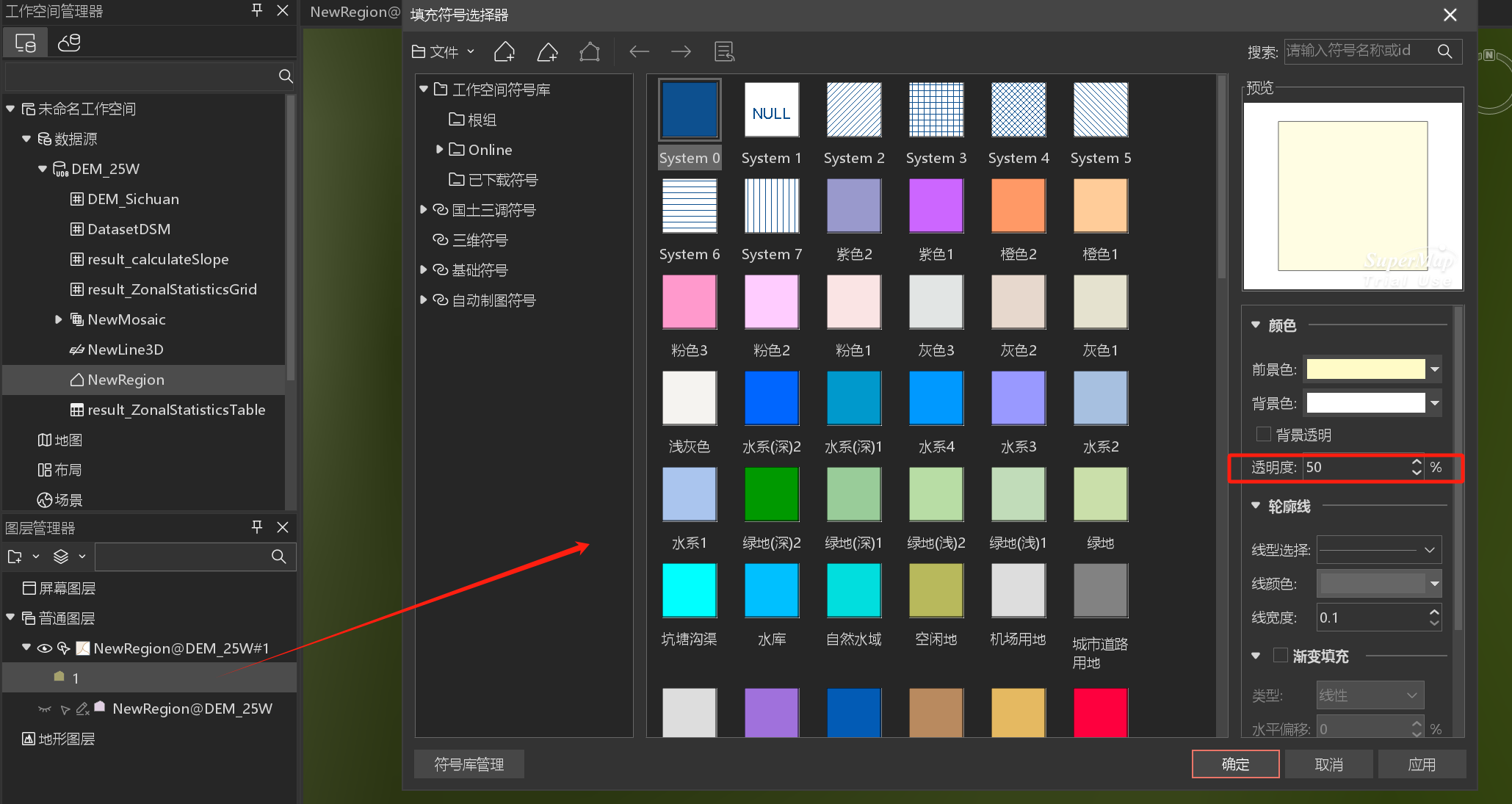Expand the 国土三调符号 tree node

(424, 210)
